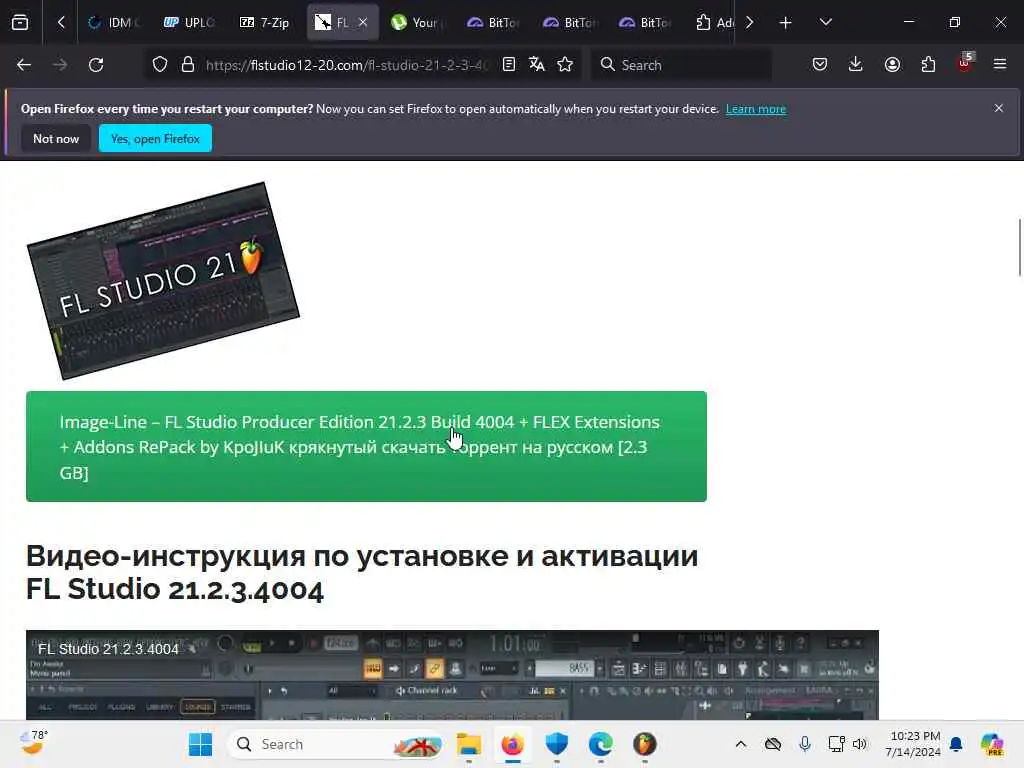
Task: Switch to the uTorrent 'Your' tab
Action: (418, 22)
